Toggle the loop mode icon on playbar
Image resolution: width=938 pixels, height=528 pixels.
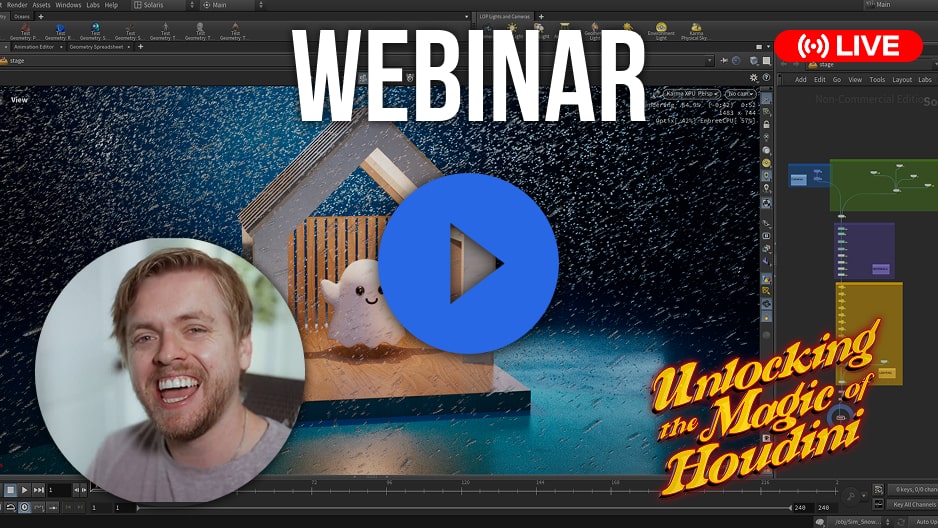(10, 507)
